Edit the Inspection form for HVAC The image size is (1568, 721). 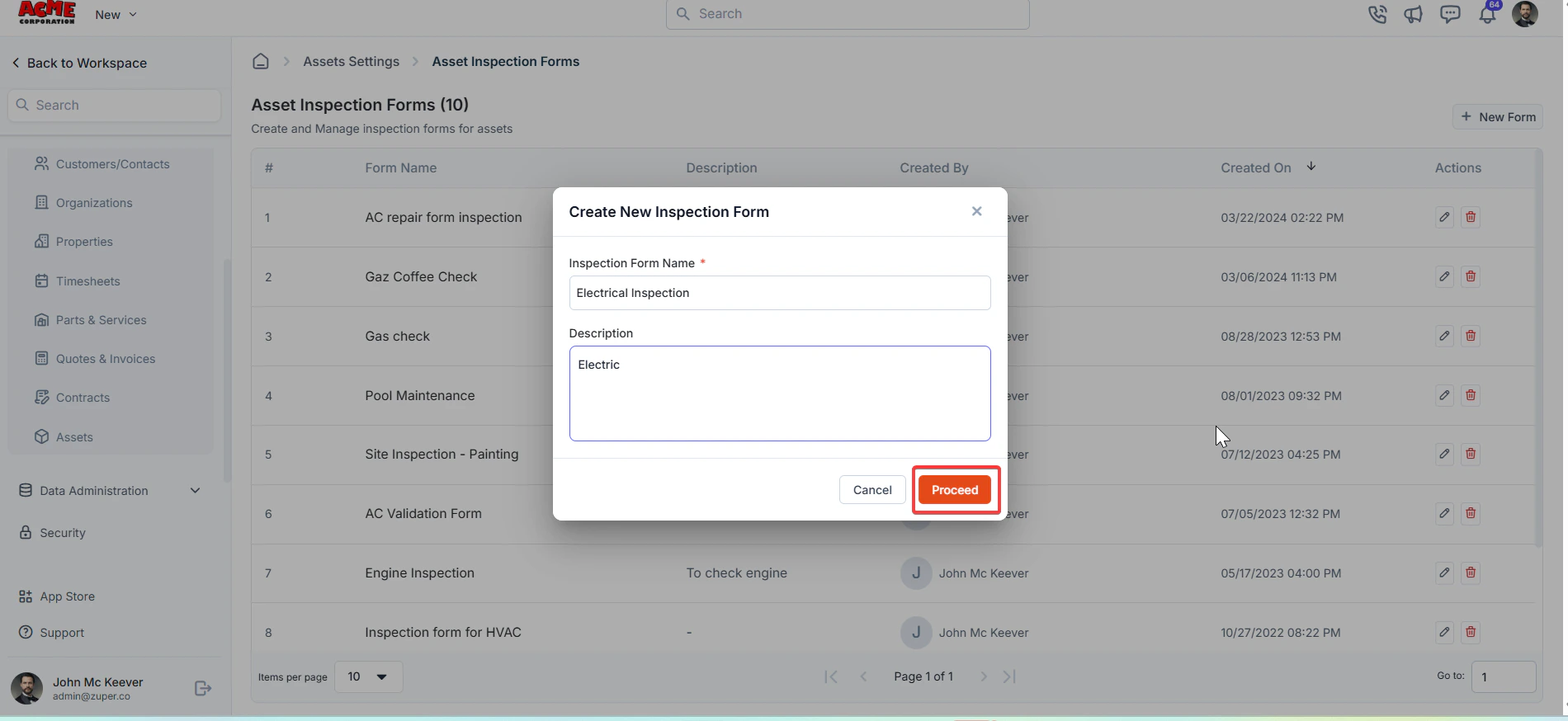point(1444,632)
